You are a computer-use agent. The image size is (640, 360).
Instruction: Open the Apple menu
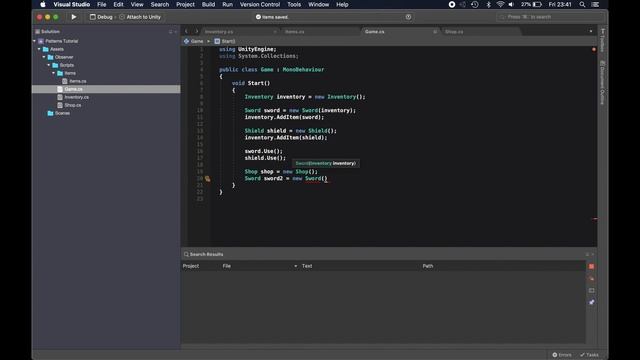click(43, 4)
